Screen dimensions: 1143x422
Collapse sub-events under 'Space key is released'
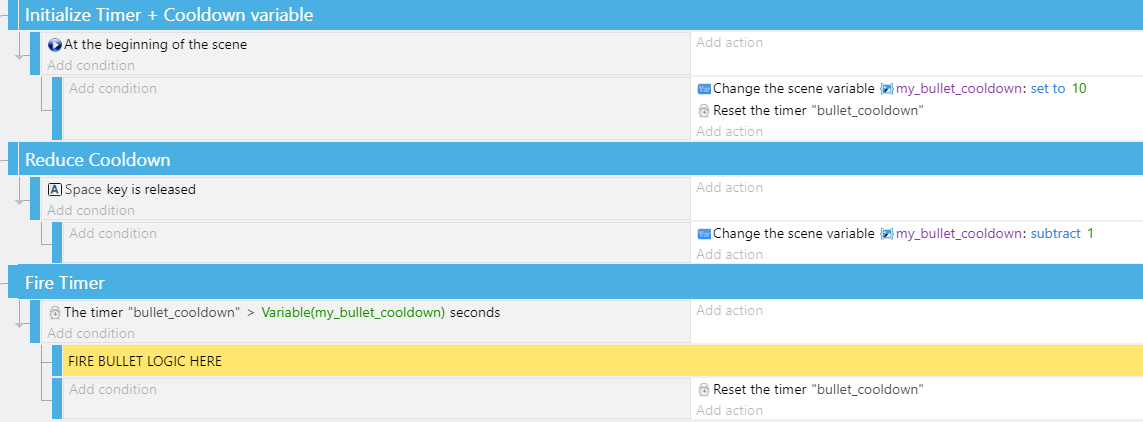pyautogui.click(x=21, y=193)
